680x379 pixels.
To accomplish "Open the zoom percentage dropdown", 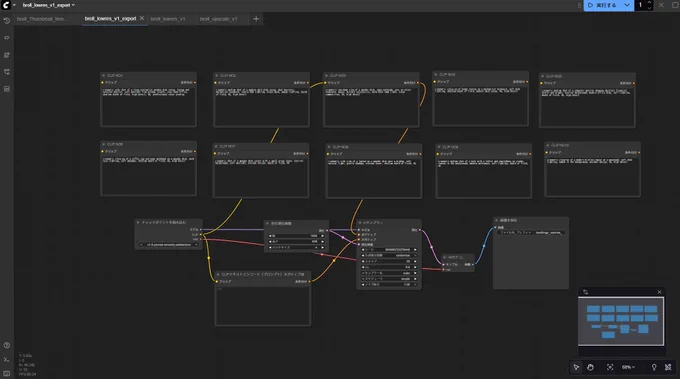I will pyautogui.click(x=628, y=367).
